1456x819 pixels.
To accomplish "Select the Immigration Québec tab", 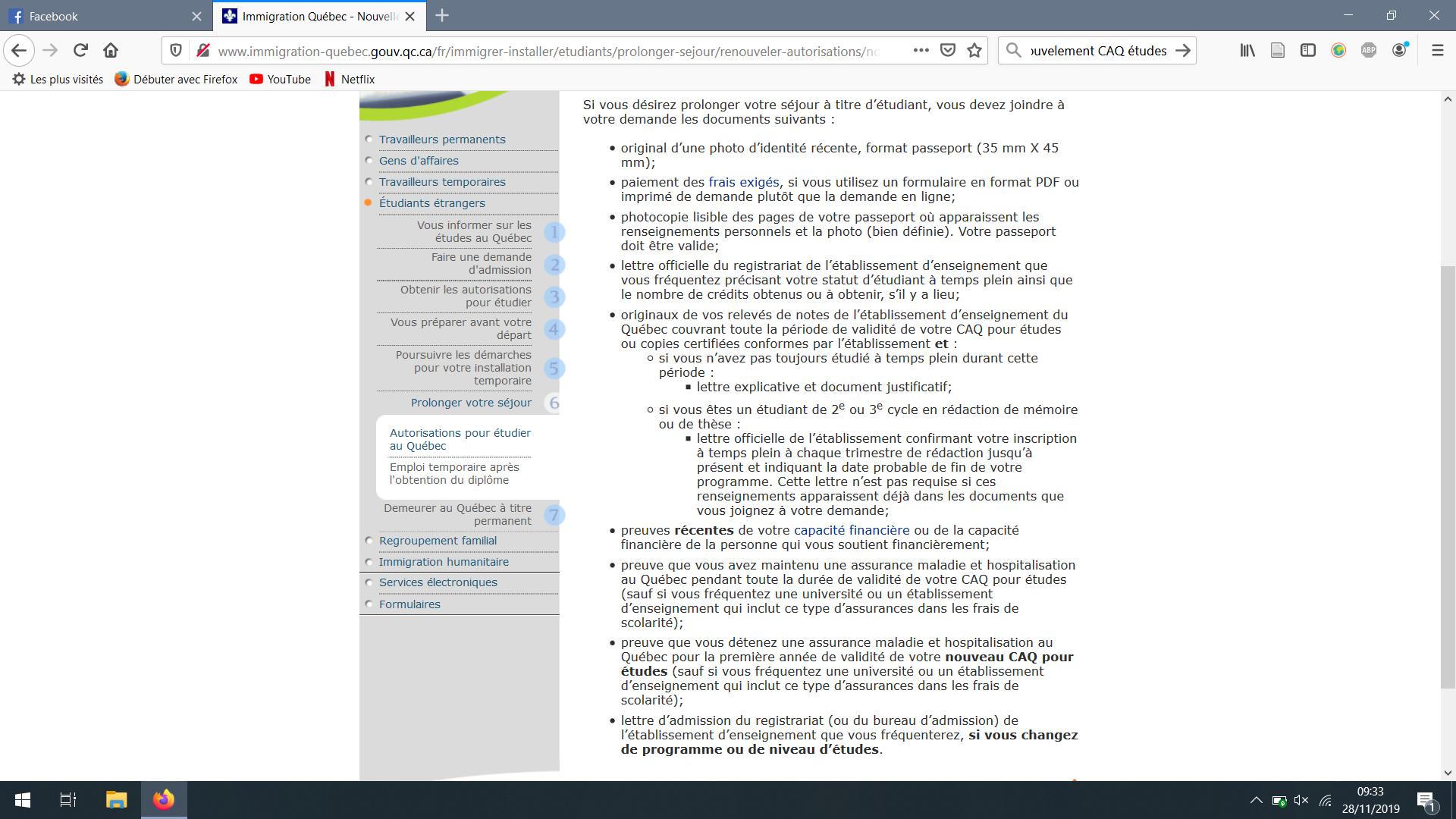I will point(318,16).
